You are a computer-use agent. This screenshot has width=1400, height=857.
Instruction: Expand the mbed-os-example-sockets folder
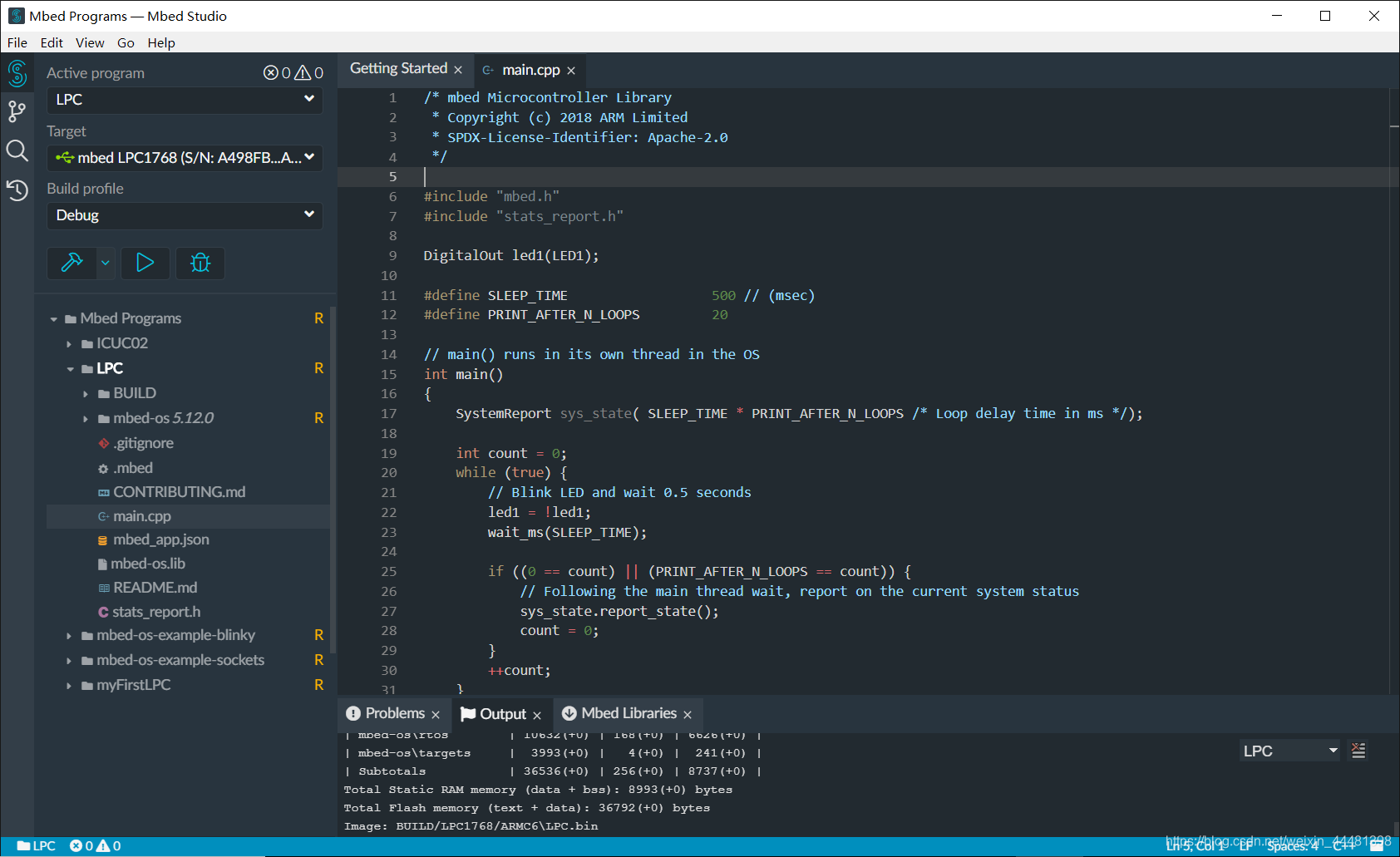coord(69,661)
